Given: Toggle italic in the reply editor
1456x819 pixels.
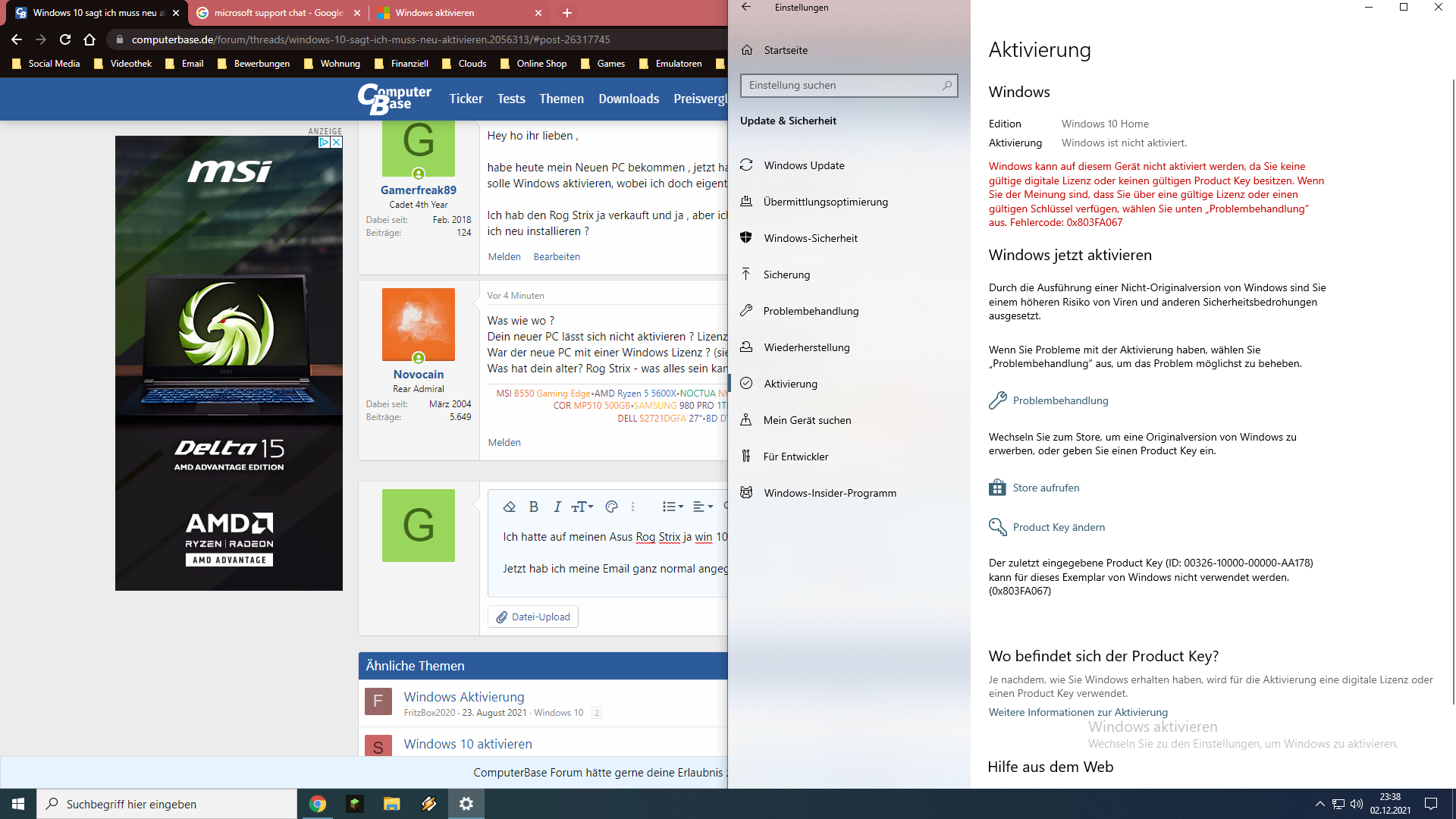Looking at the screenshot, I should 557,507.
